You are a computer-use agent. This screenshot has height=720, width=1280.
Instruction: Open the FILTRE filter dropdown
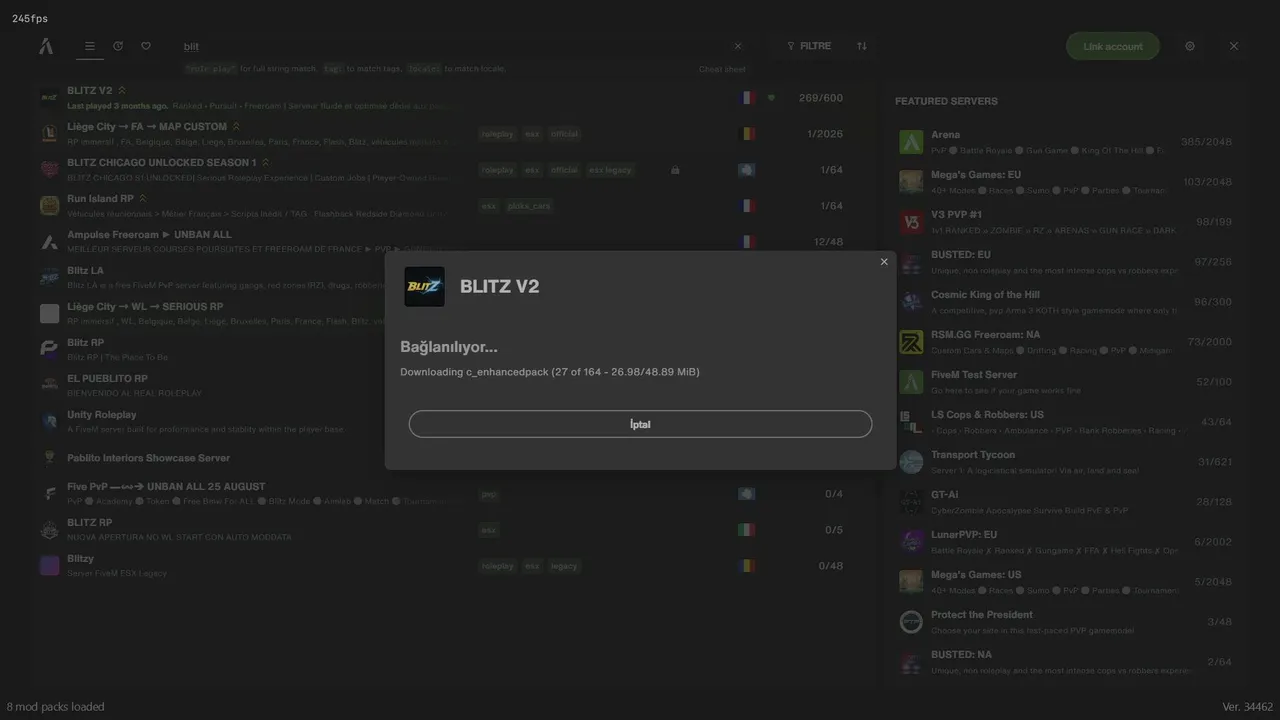[x=809, y=46]
